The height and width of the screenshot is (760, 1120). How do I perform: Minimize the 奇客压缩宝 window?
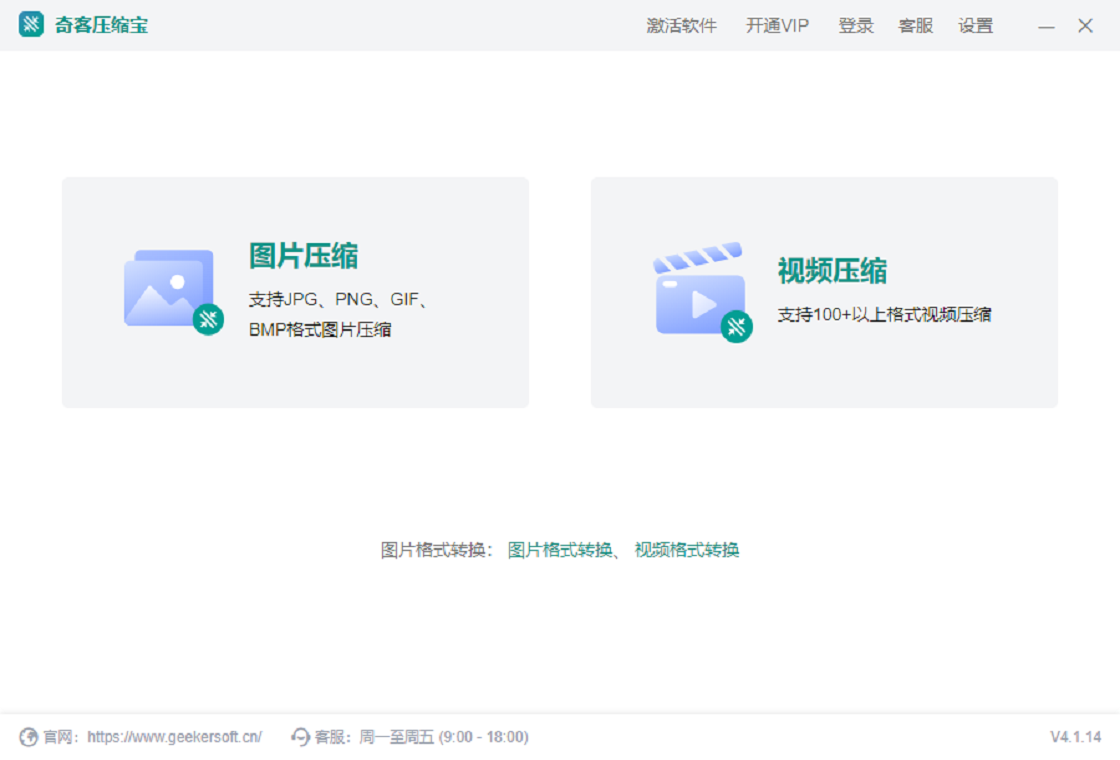tap(1046, 26)
